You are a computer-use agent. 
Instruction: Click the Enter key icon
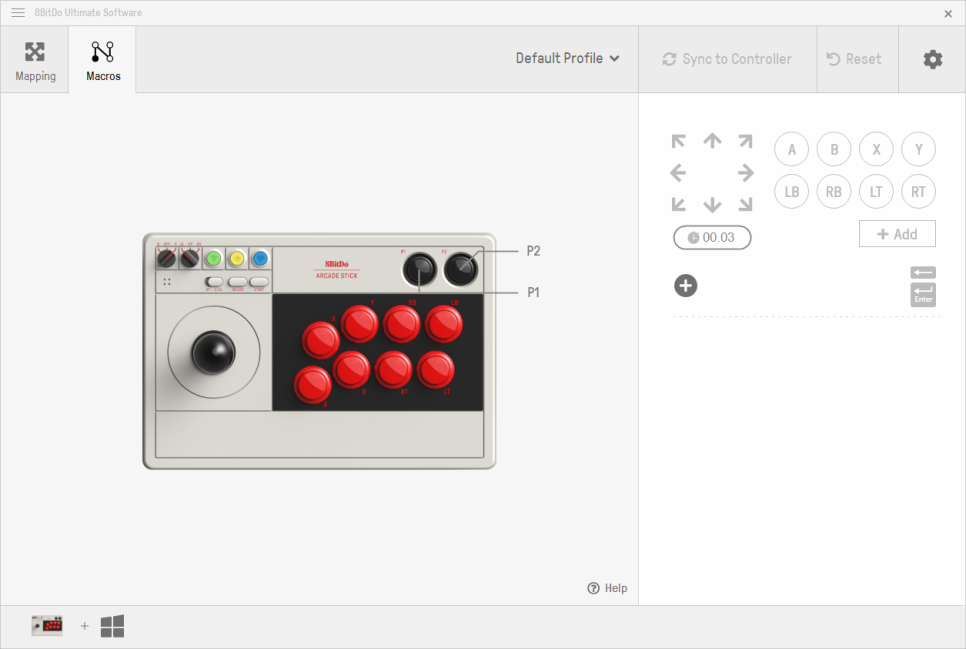[923, 295]
